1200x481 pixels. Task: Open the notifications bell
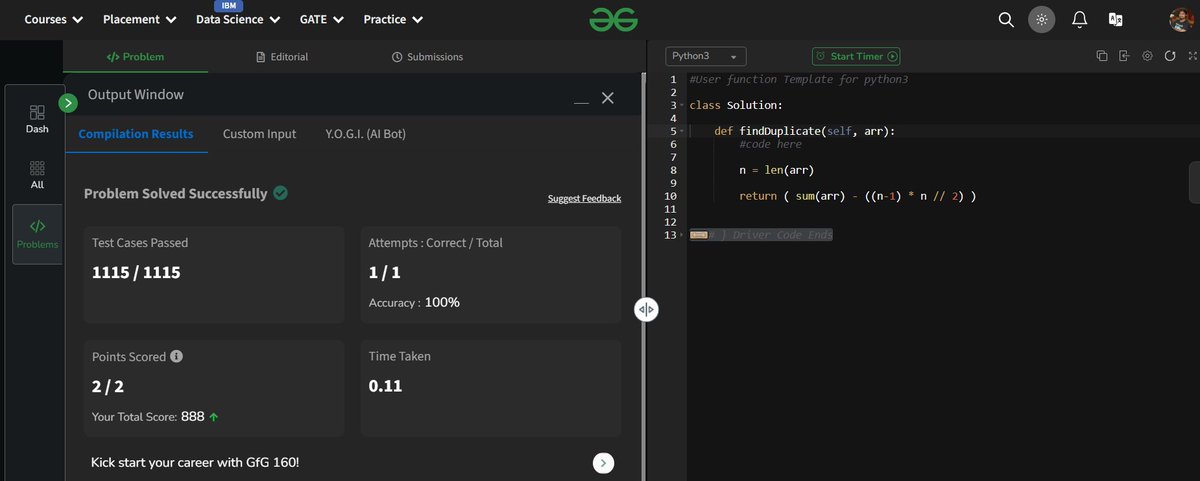point(1079,19)
